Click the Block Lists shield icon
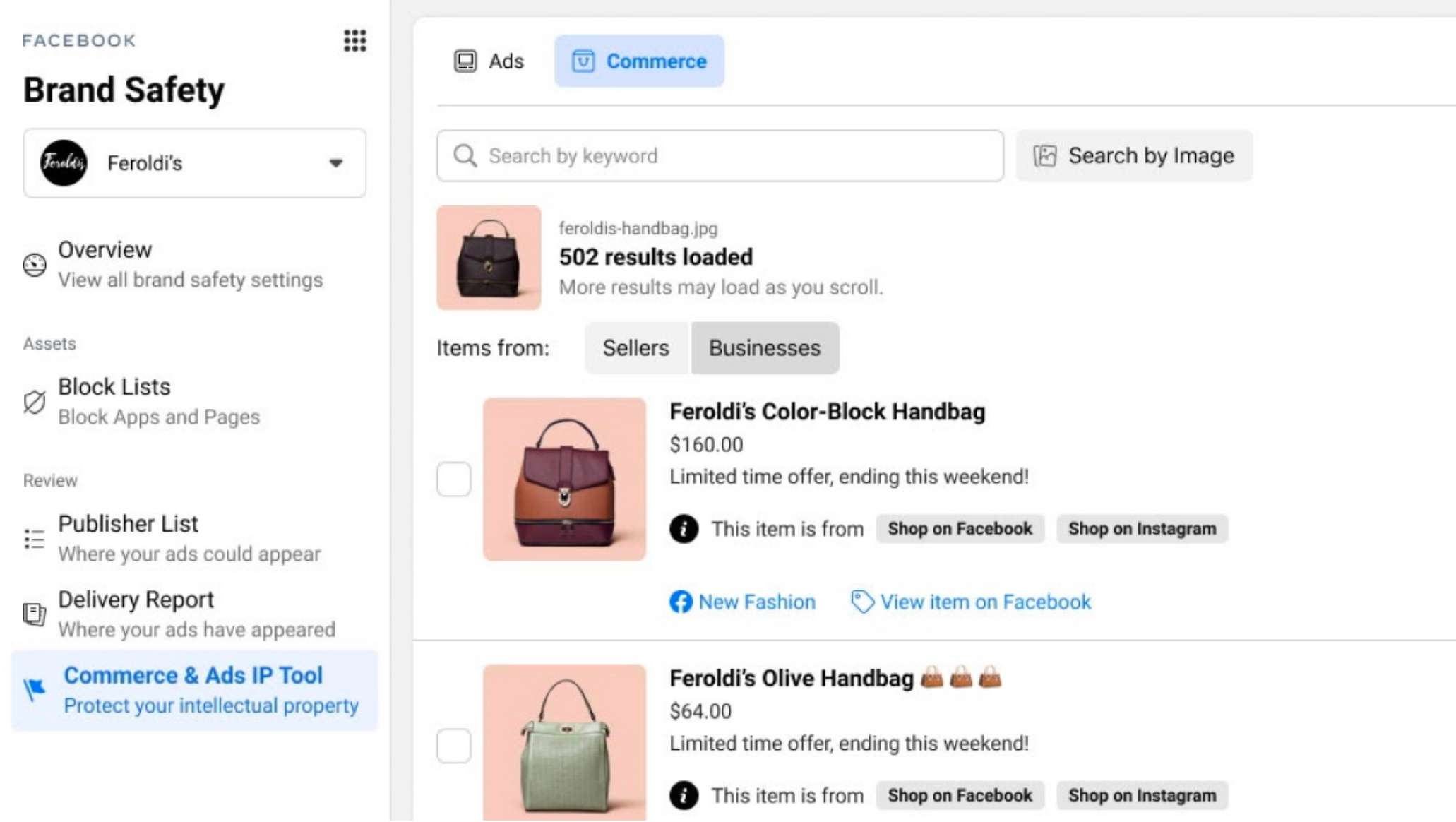This screenshot has height=822, width=1456. (34, 402)
